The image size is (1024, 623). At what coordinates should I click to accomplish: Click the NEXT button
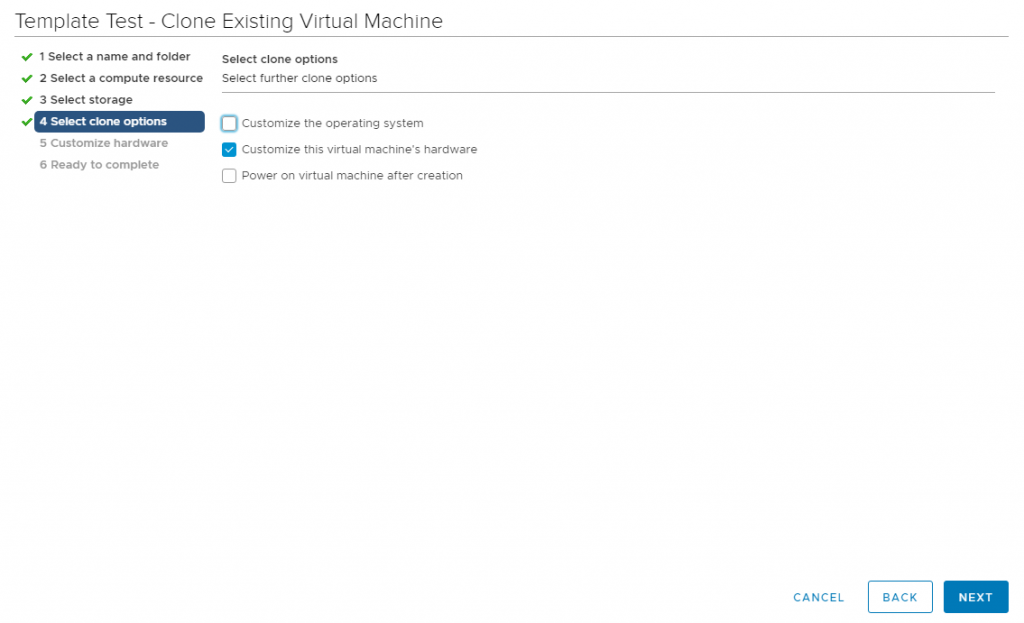point(975,597)
